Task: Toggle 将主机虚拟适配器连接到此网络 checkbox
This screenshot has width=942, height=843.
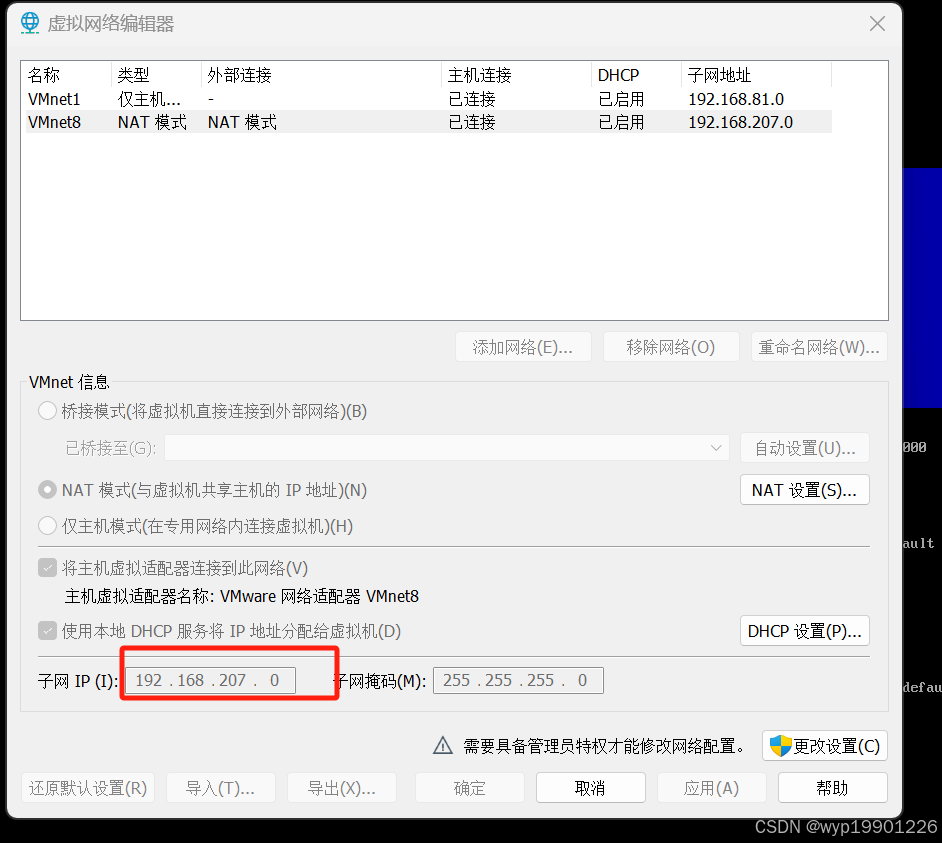Action: [x=47, y=568]
